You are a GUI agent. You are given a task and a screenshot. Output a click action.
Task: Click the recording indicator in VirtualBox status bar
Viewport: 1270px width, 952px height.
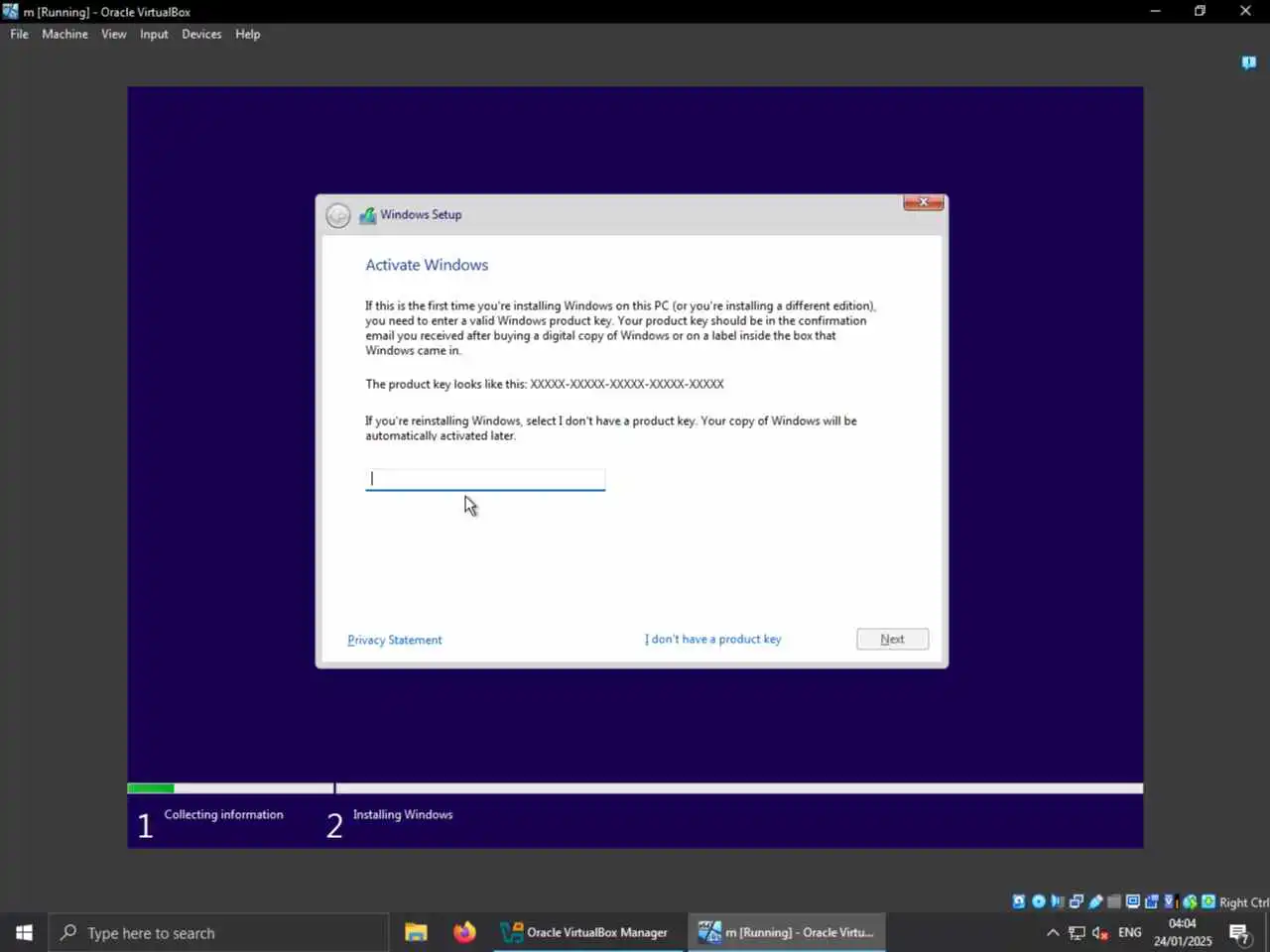(1152, 901)
